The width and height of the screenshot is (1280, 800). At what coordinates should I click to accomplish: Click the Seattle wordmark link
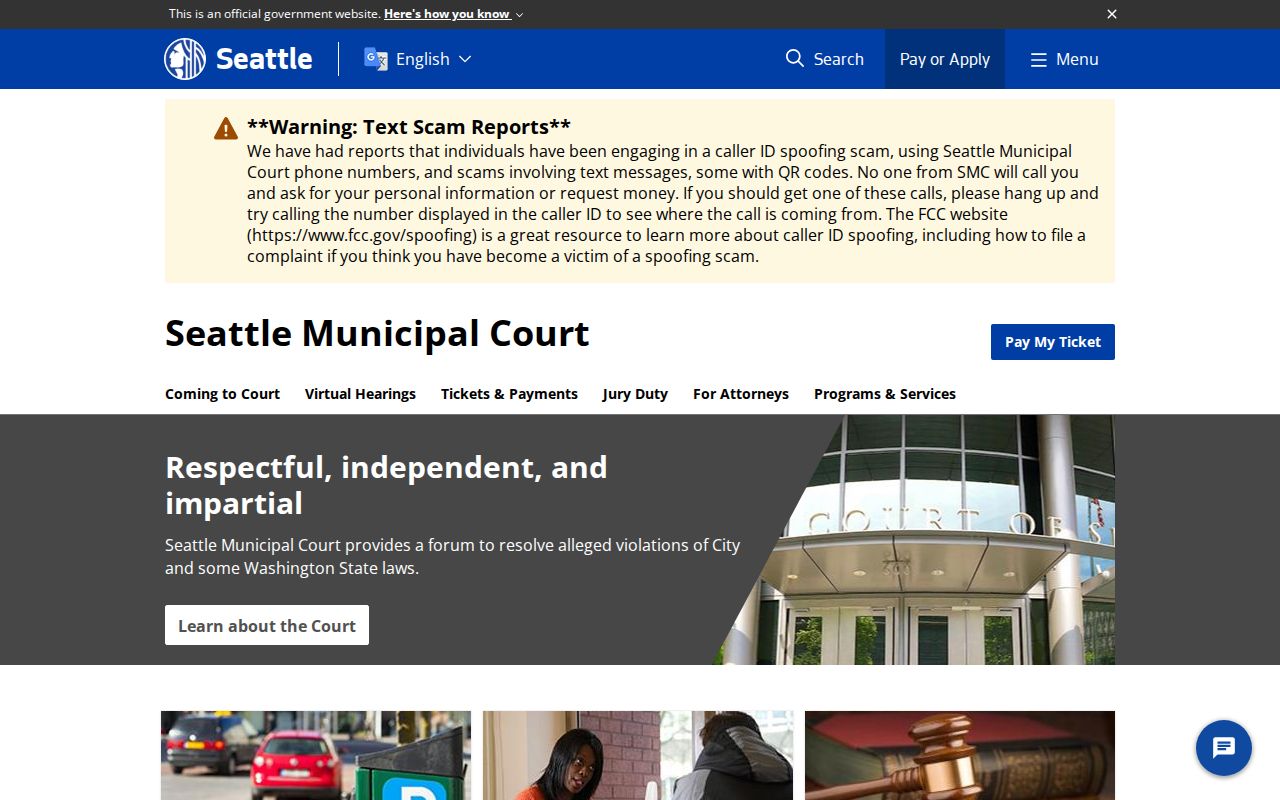click(264, 59)
